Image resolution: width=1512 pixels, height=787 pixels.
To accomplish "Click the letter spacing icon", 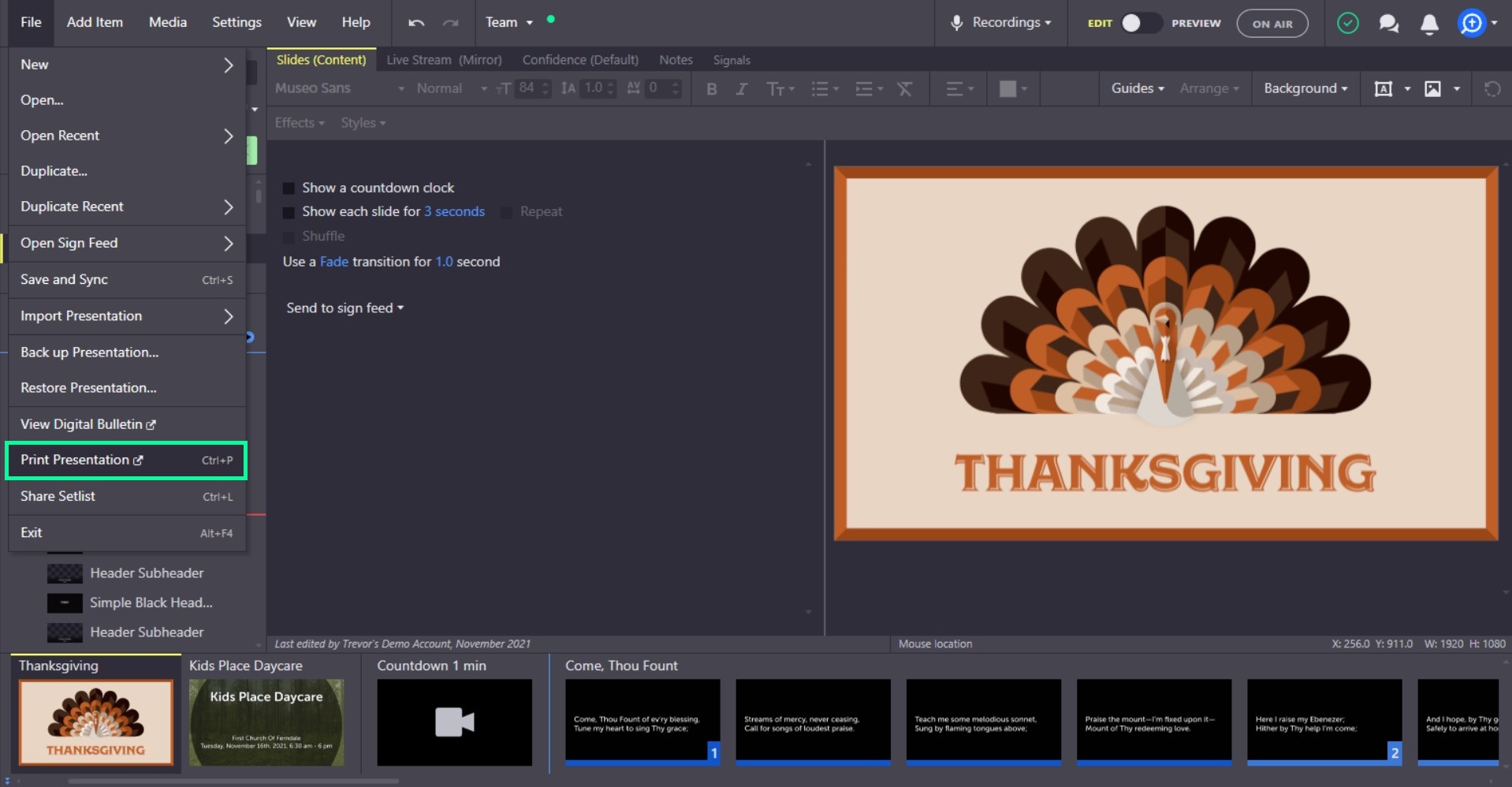I will [633, 88].
